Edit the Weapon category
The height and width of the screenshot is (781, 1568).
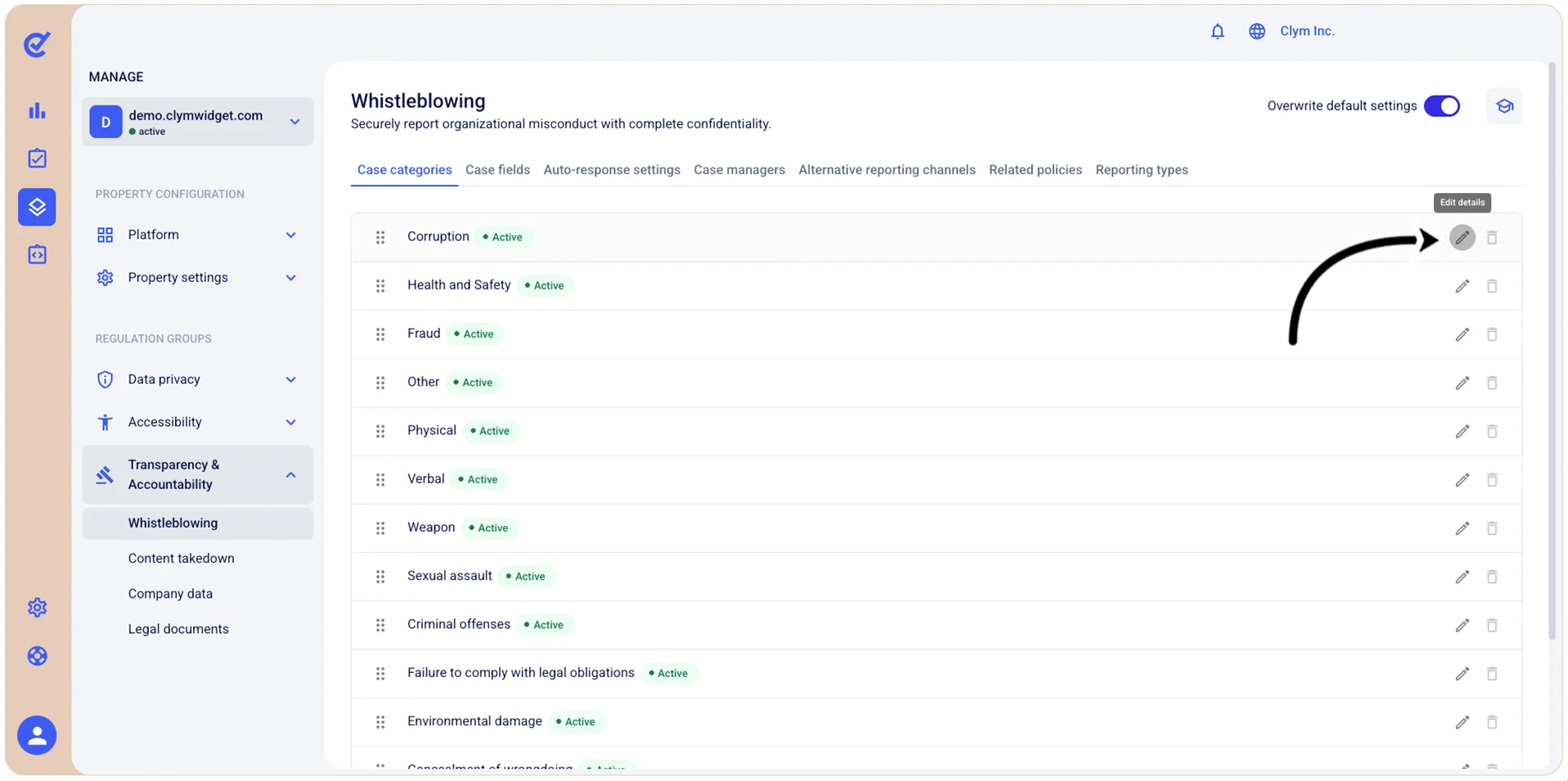[1462, 528]
